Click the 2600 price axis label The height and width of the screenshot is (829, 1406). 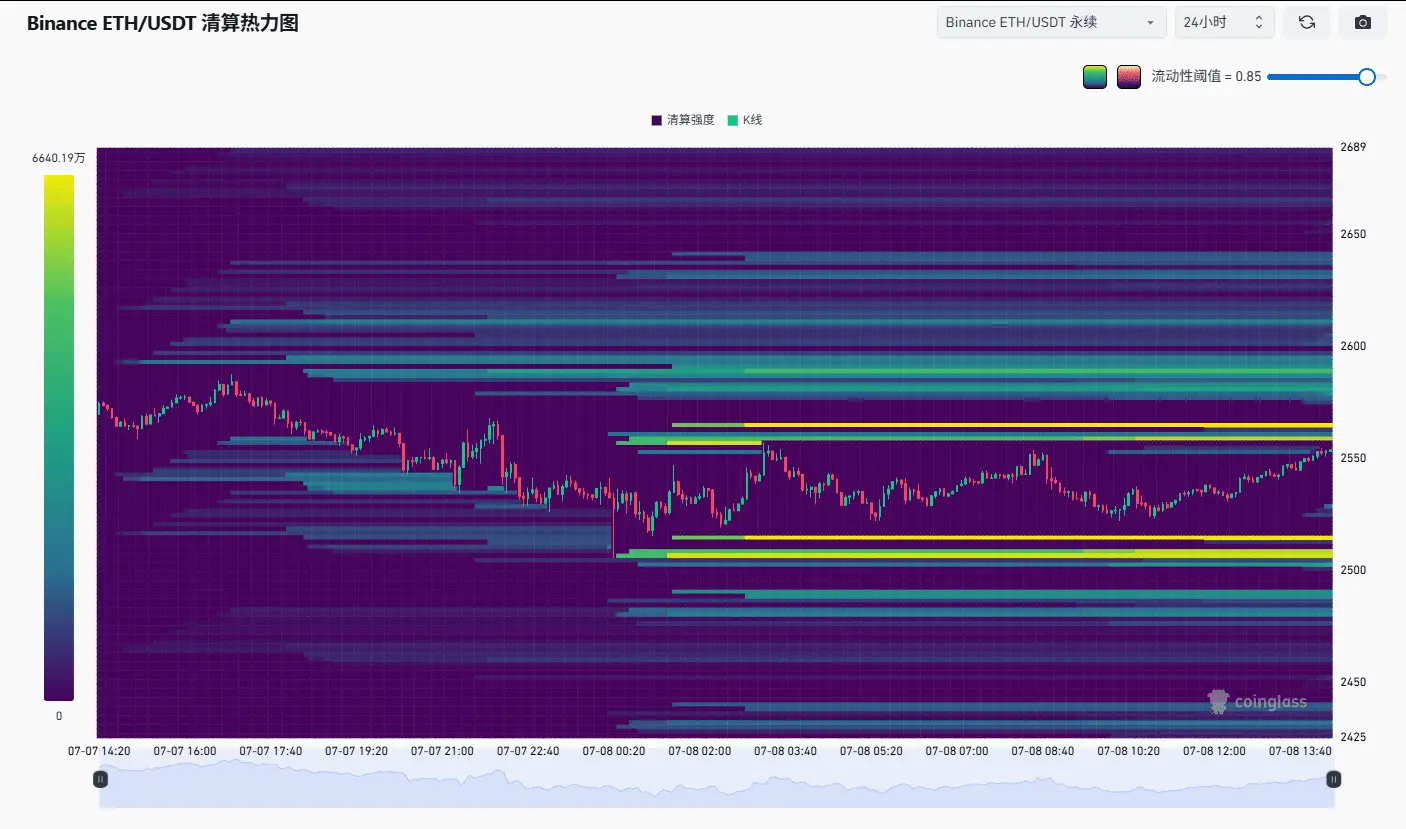coord(1353,346)
